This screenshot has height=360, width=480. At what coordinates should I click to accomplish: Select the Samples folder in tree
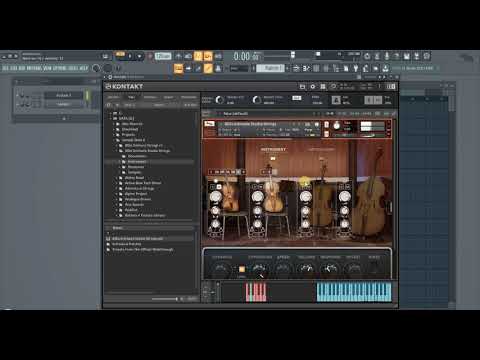(134, 172)
